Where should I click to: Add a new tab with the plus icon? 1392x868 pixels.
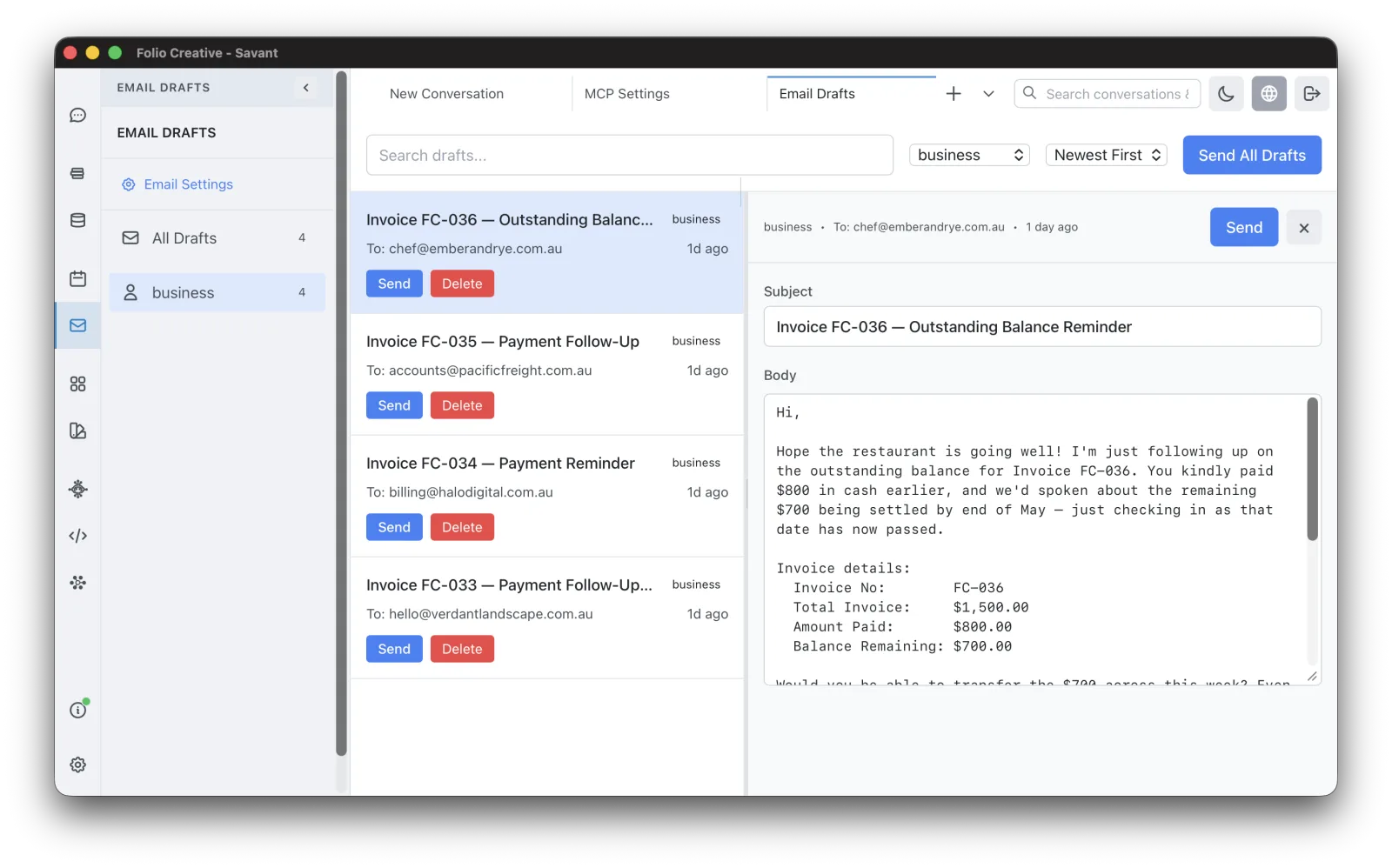coord(954,94)
